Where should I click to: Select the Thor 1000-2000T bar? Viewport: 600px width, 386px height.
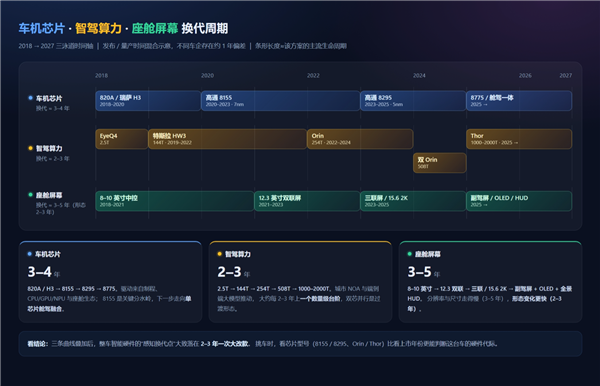pyautogui.click(x=519, y=139)
